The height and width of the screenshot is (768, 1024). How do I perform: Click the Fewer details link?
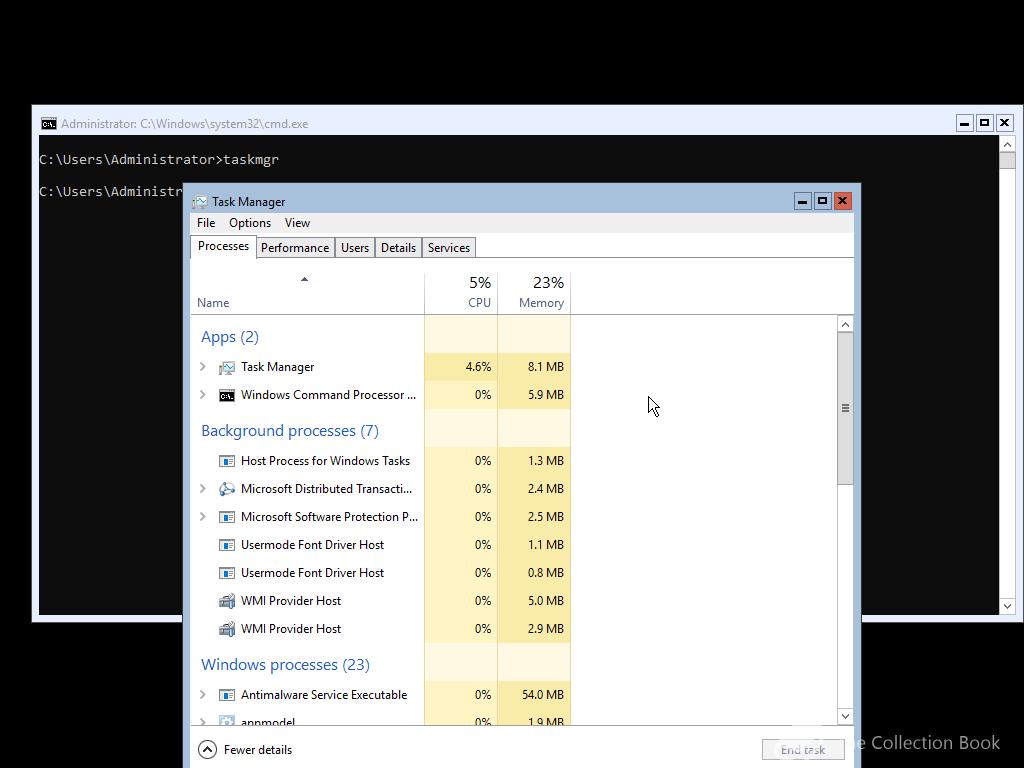258,750
